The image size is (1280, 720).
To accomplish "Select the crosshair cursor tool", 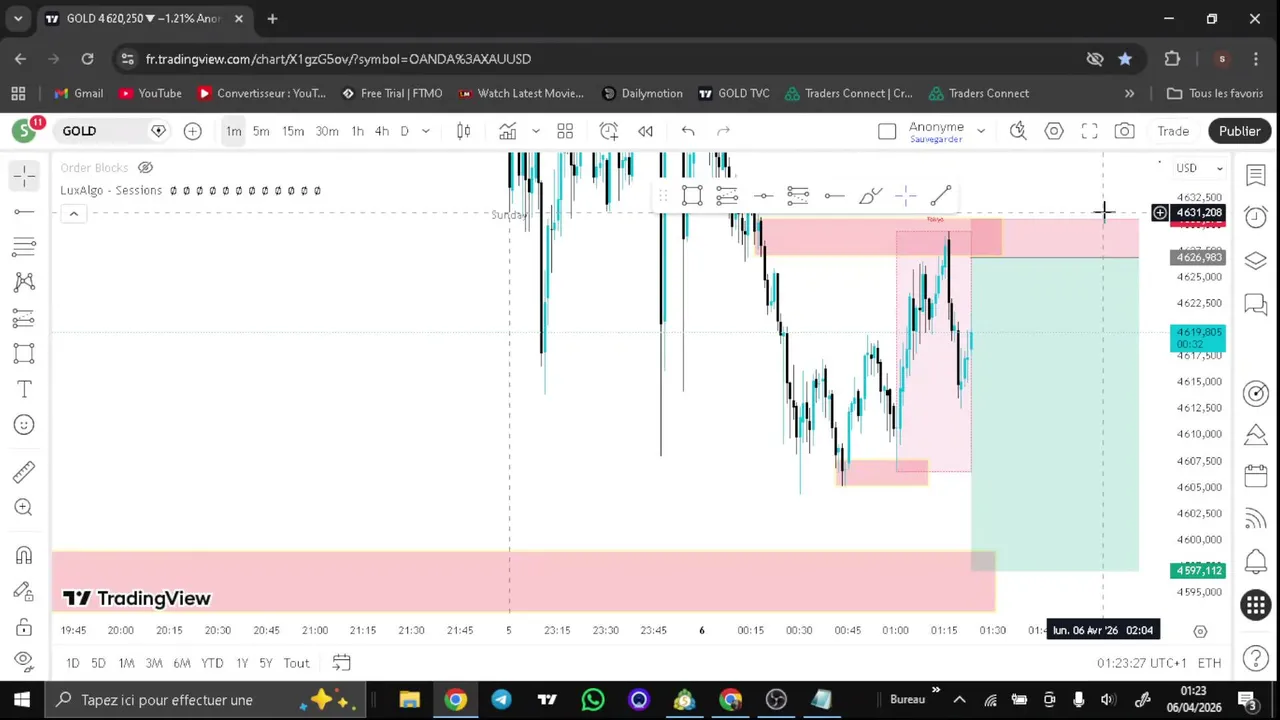I will coord(24,176).
